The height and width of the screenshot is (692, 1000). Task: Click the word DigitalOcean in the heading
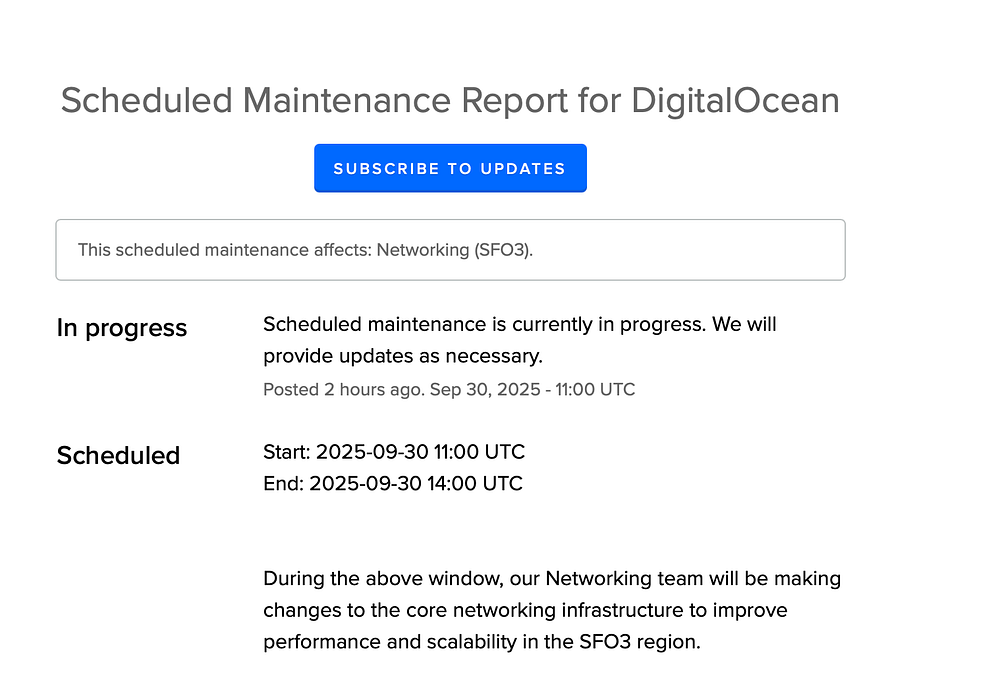tap(735, 101)
